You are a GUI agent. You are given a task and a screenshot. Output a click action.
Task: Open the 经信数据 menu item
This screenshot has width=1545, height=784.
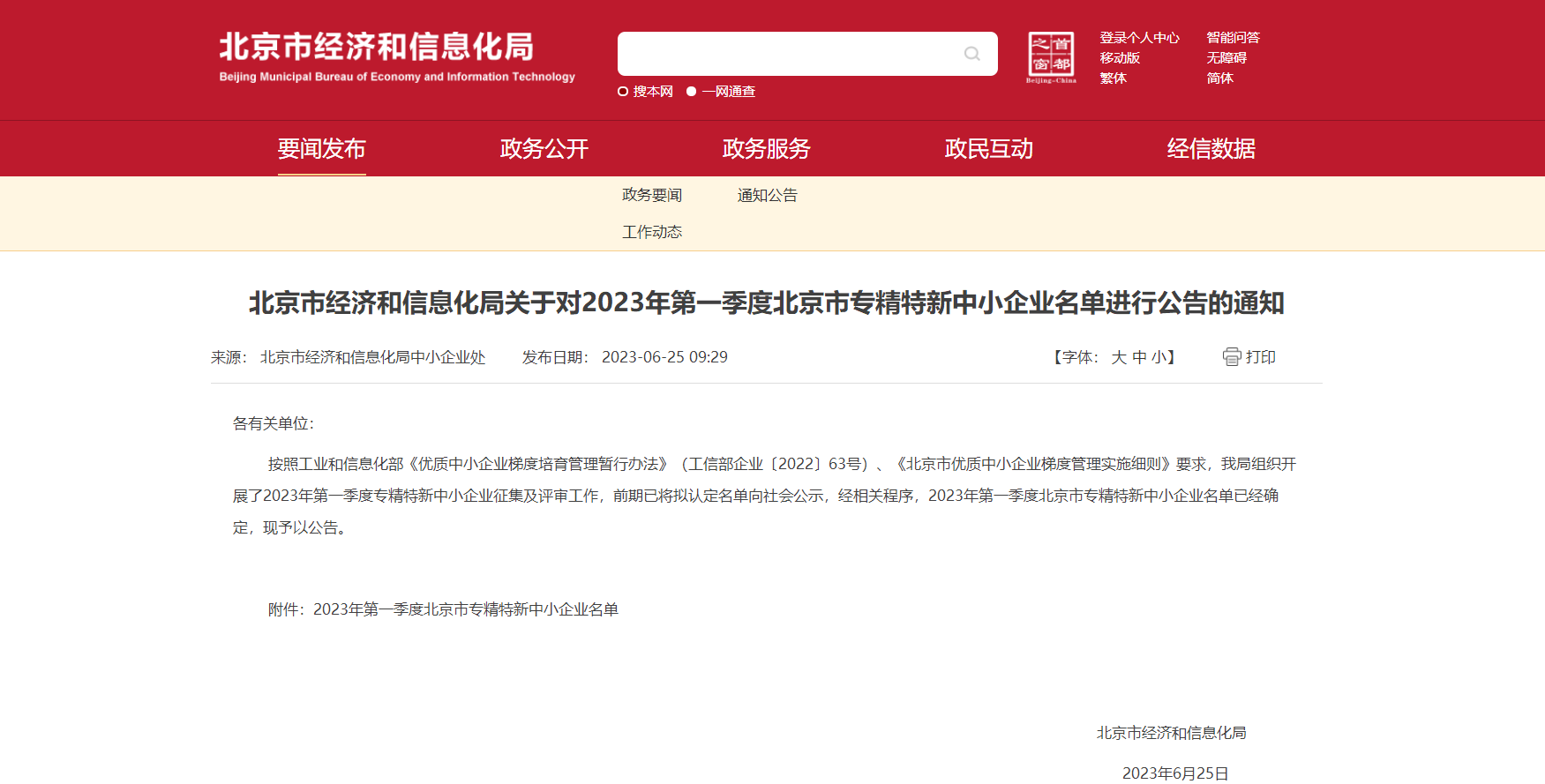click(x=1211, y=149)
